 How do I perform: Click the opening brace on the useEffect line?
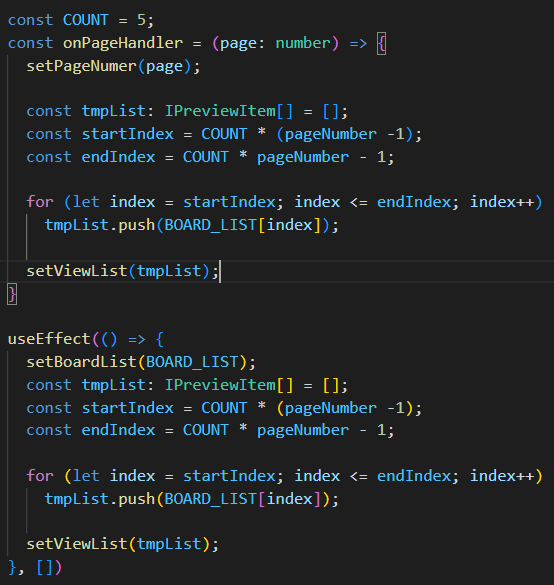click(160, 340)
